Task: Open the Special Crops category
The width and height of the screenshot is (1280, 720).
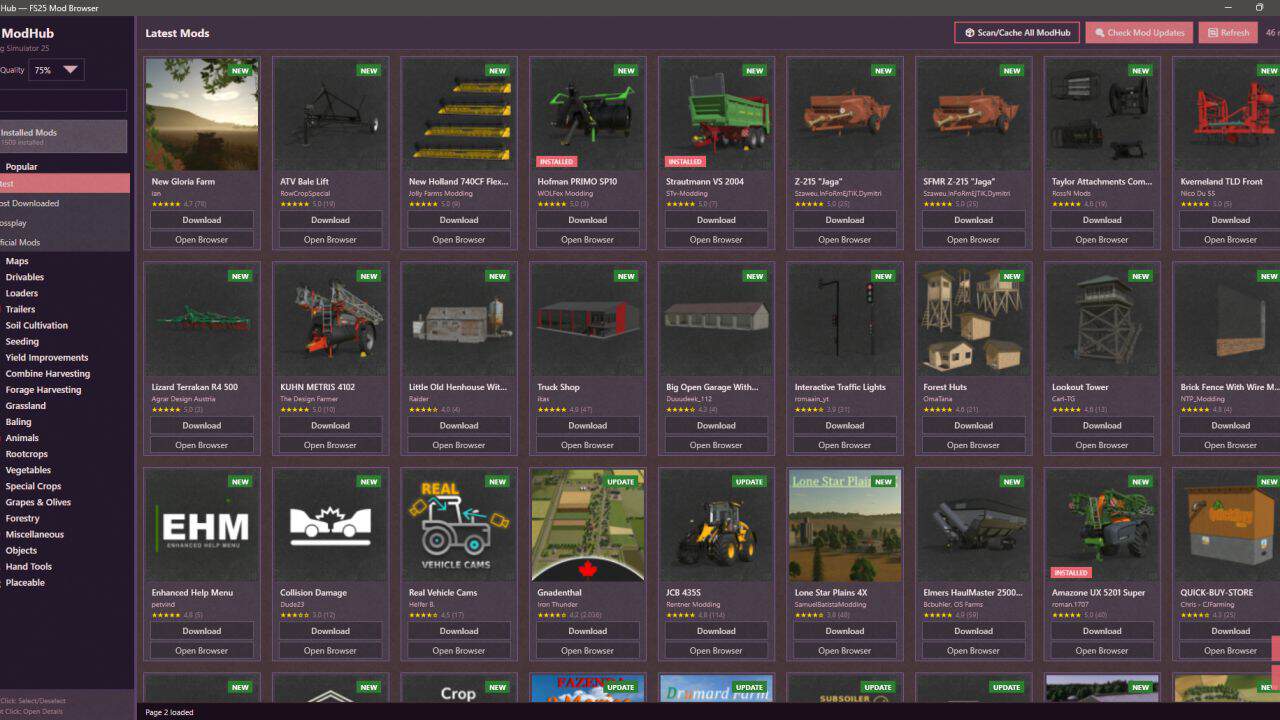Action: point(33,485)
